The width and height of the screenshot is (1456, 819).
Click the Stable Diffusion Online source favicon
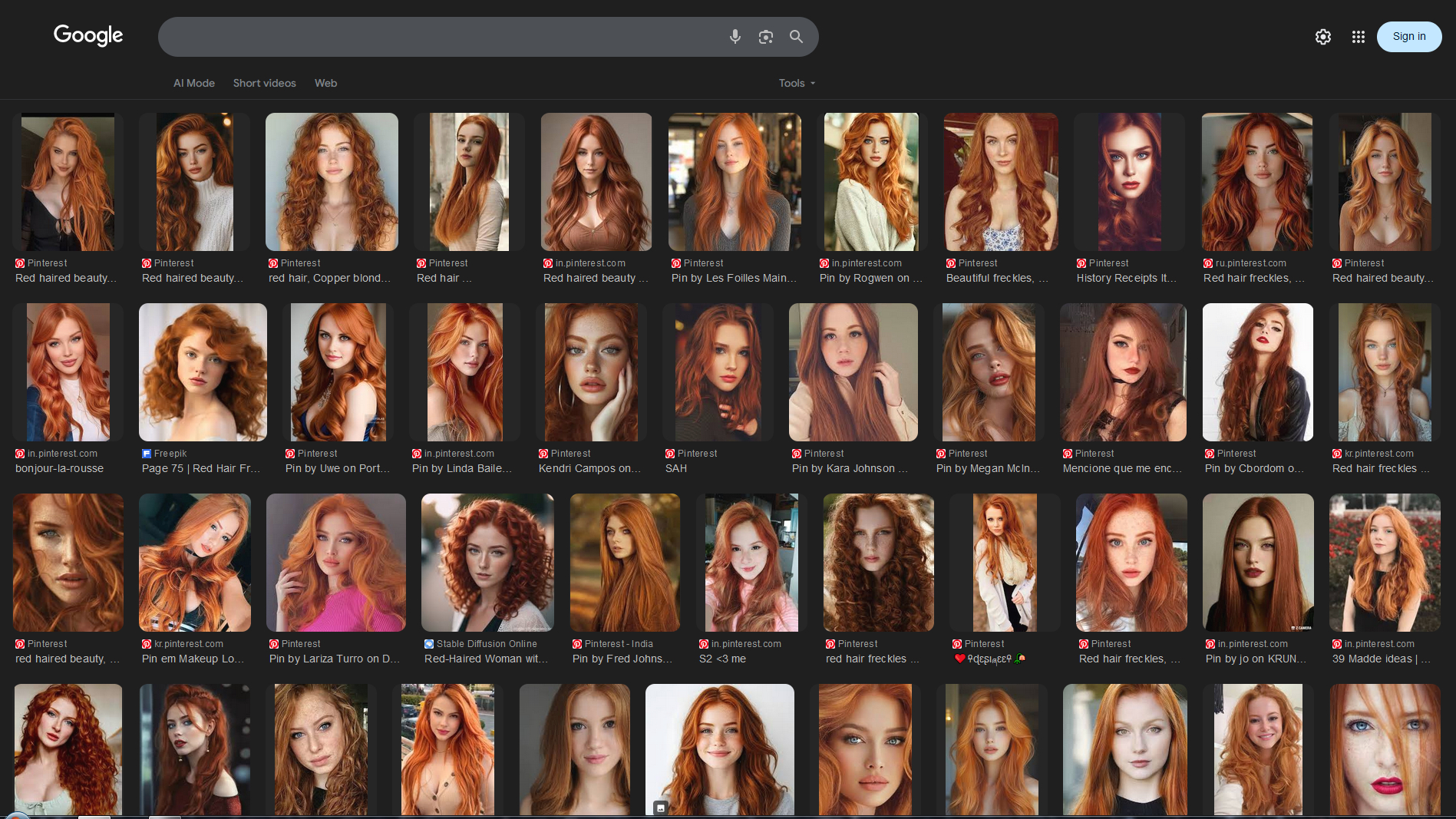pyautogui.click(x=429, y=644)
